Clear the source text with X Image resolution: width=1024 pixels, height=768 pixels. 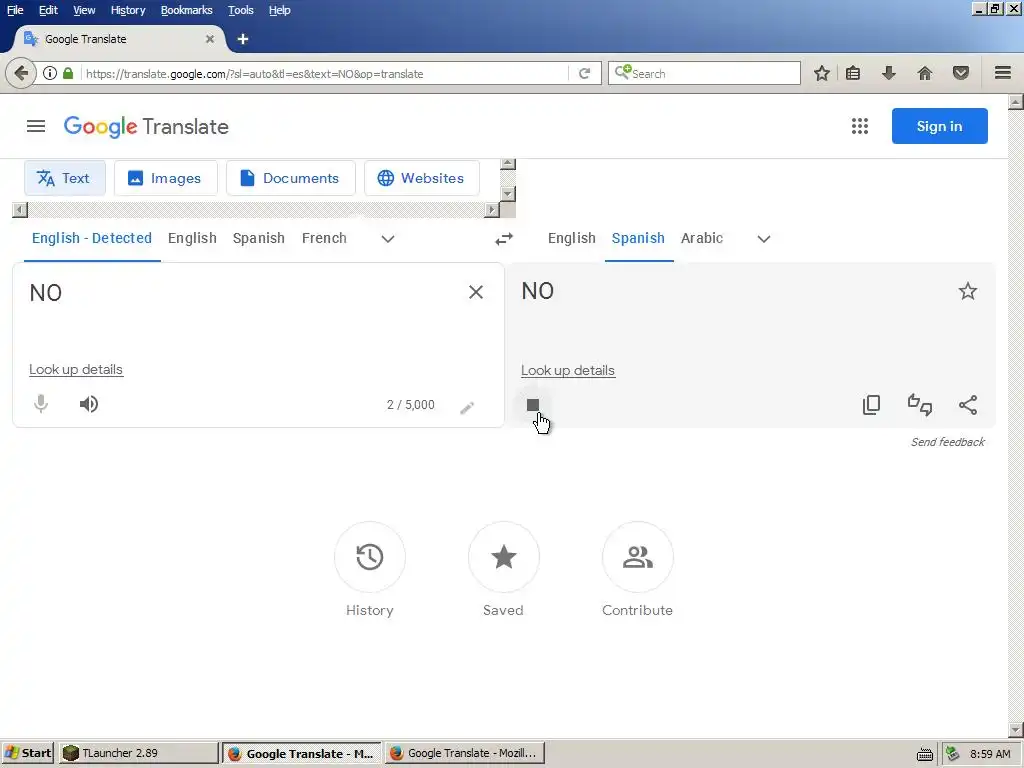[476, 292]
